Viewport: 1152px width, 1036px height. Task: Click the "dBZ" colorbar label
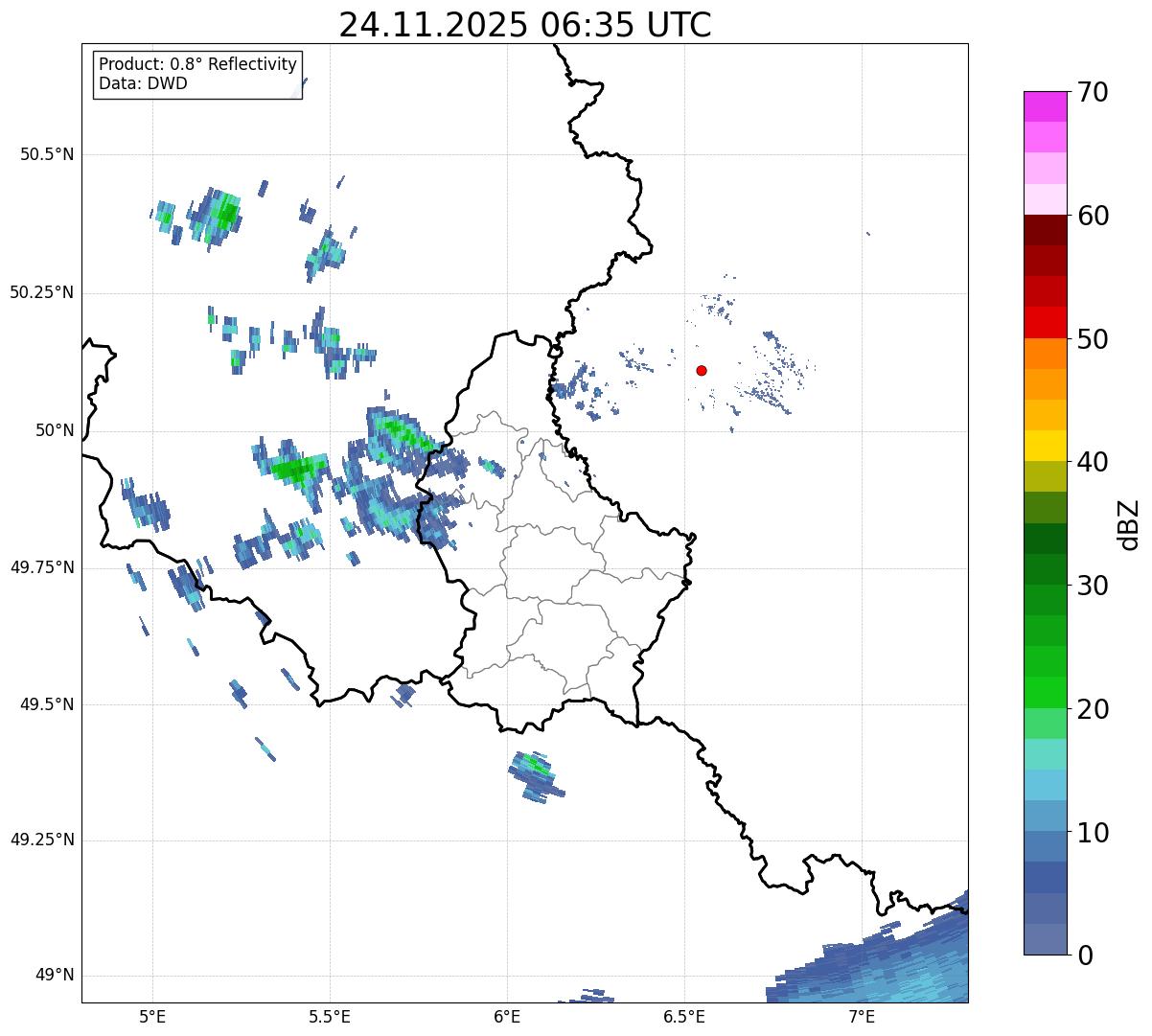(x=1128, y=523)
